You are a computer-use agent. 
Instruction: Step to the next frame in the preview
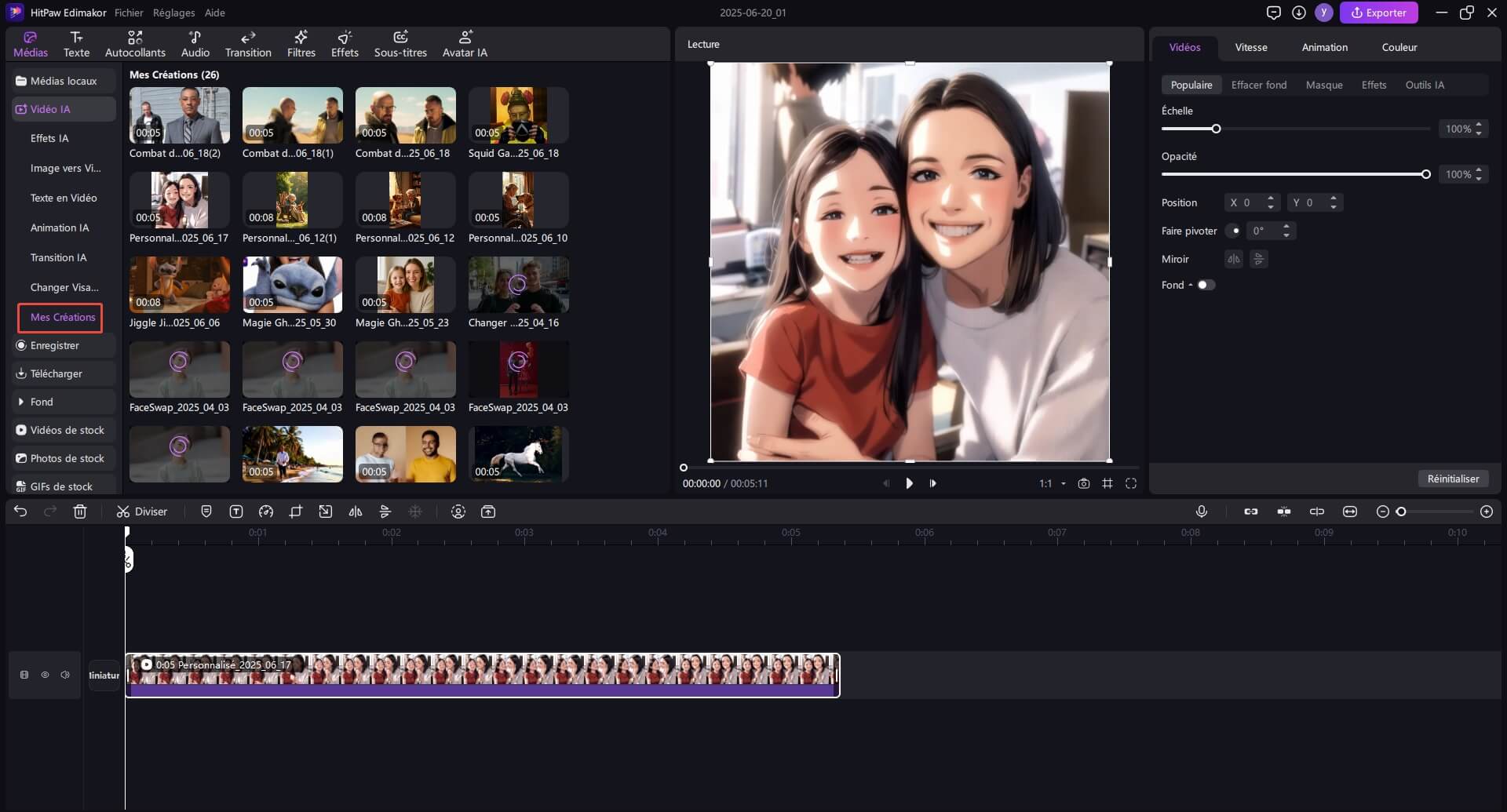(932, 483)
